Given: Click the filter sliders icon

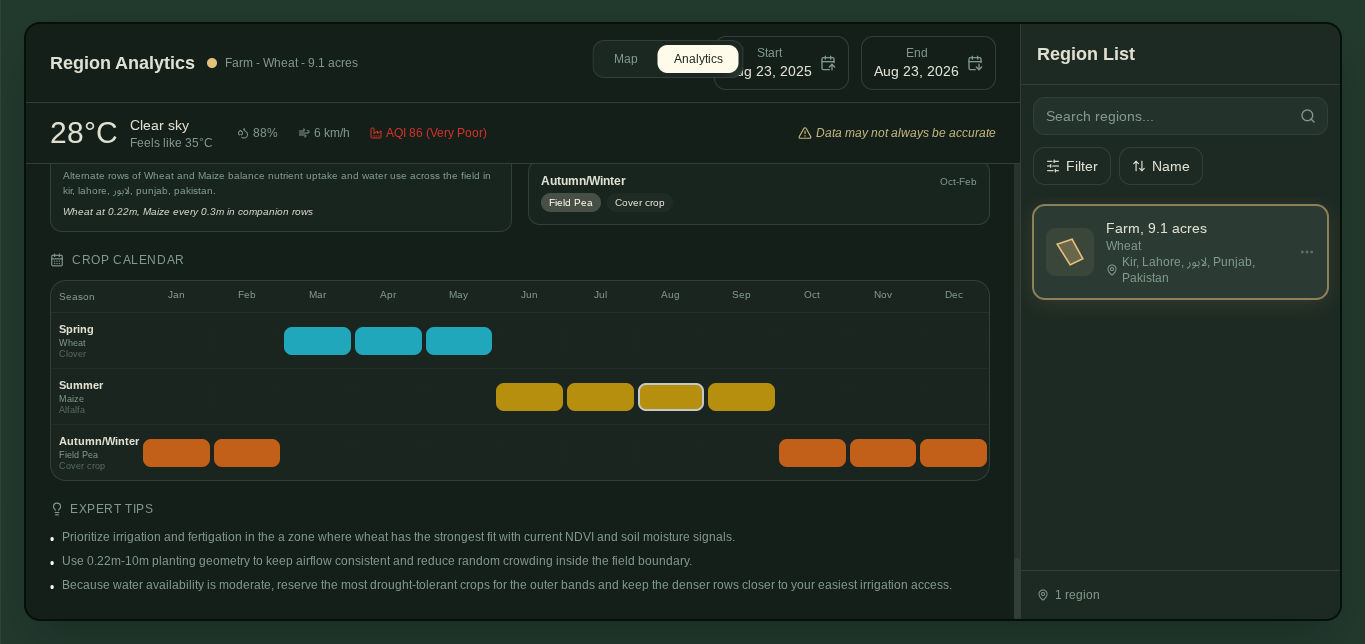Looking at the screenshot, I should click(1053, 166).
